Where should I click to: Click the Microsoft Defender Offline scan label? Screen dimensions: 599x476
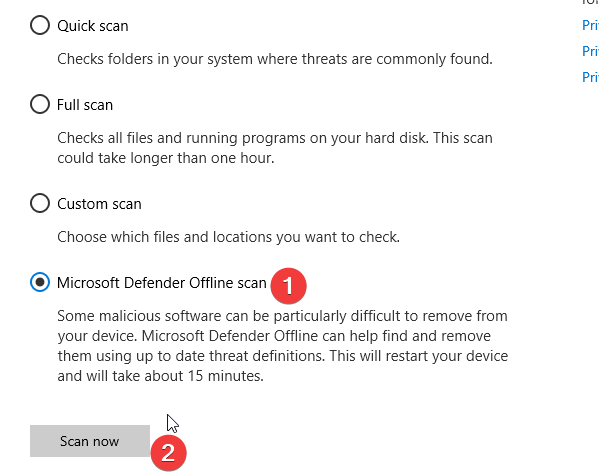pos(162,283)
